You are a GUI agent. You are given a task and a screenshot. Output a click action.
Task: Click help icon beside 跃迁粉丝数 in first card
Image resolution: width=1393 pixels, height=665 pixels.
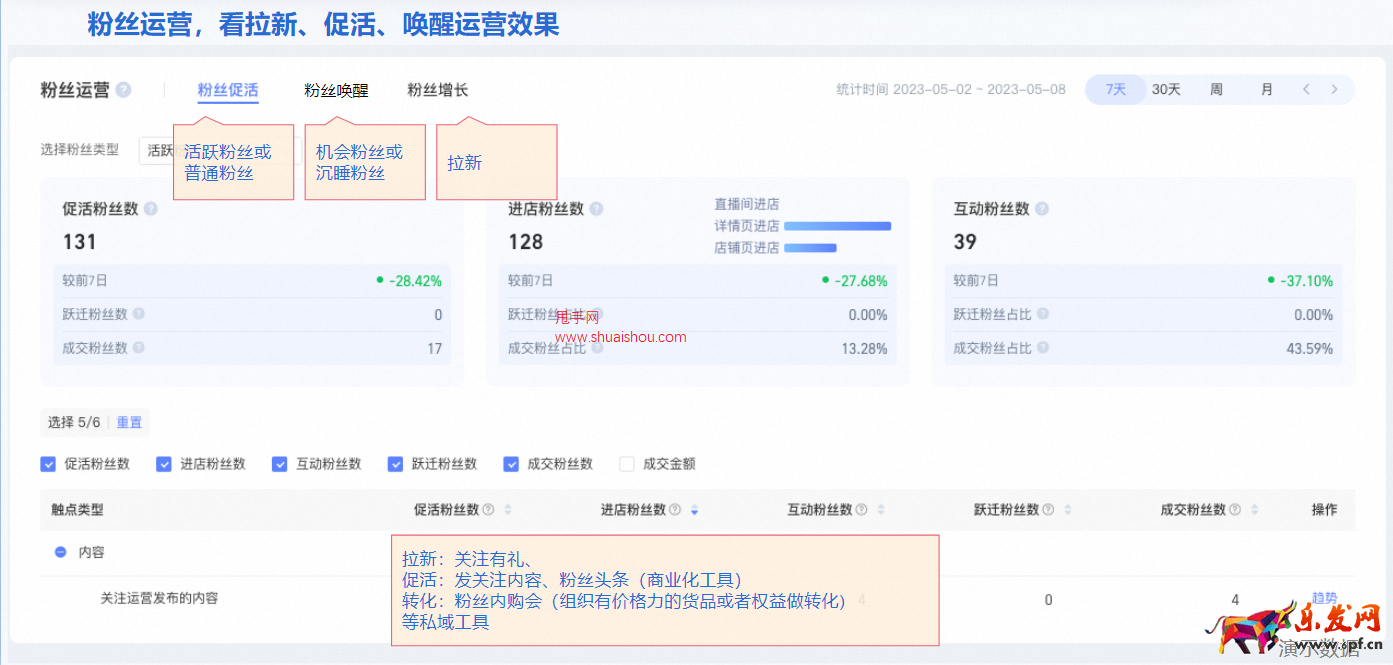[136, 313]
